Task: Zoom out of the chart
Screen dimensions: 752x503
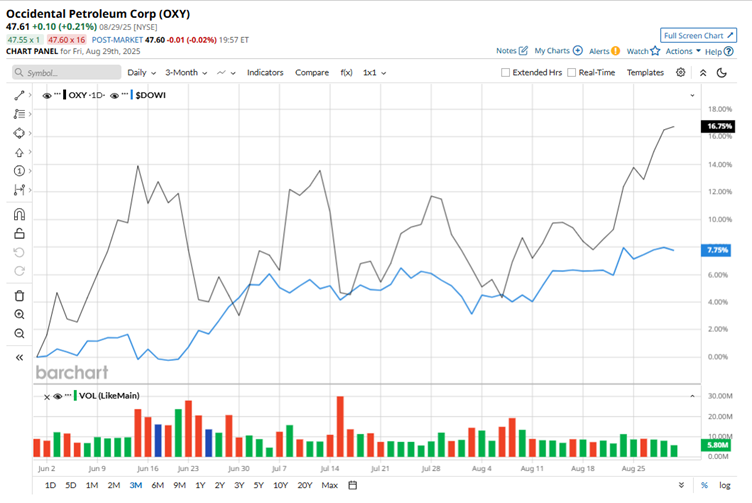Action: point(19,333)
